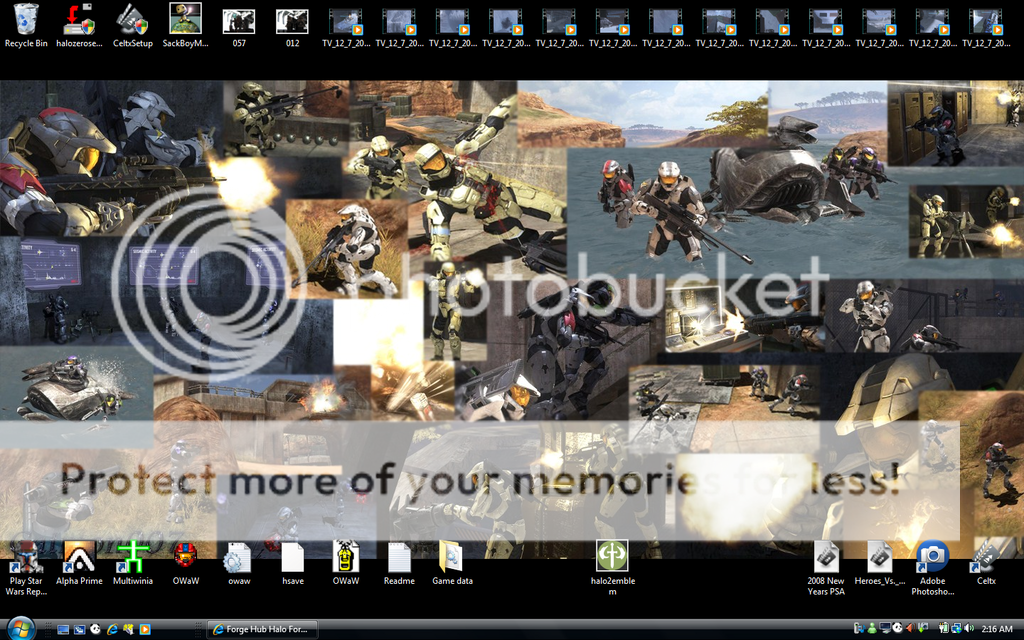
Task: Open the Readme text file
Action: point(399,557)
